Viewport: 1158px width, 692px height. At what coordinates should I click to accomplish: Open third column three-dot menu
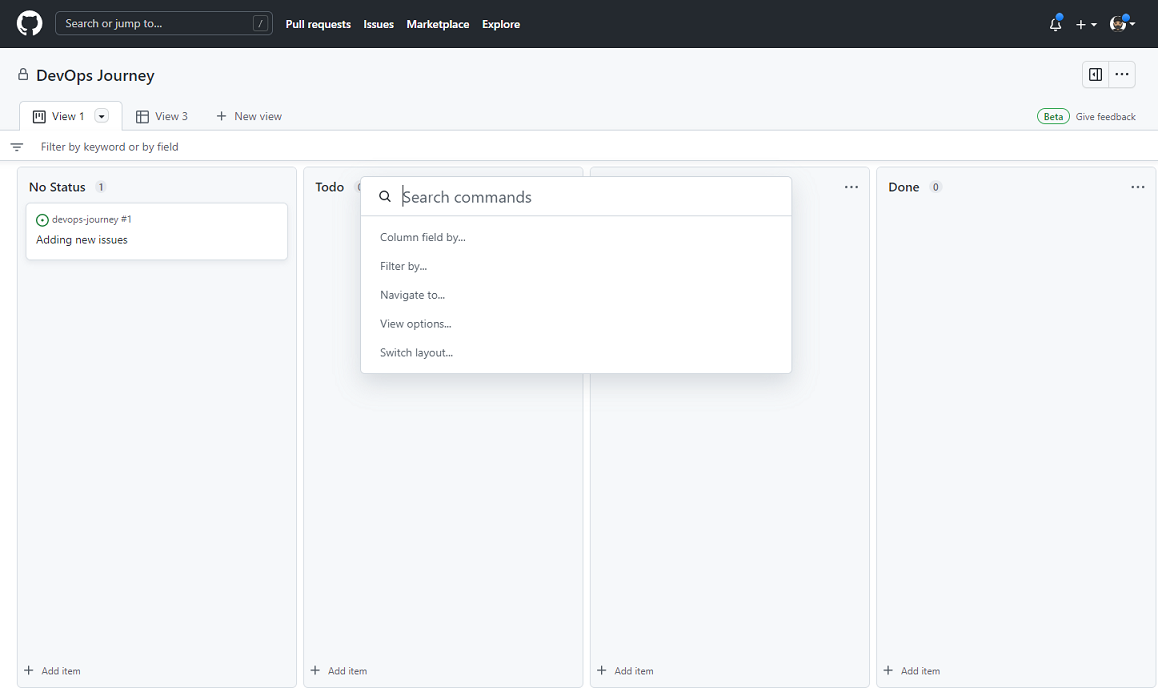coord(851,187)
